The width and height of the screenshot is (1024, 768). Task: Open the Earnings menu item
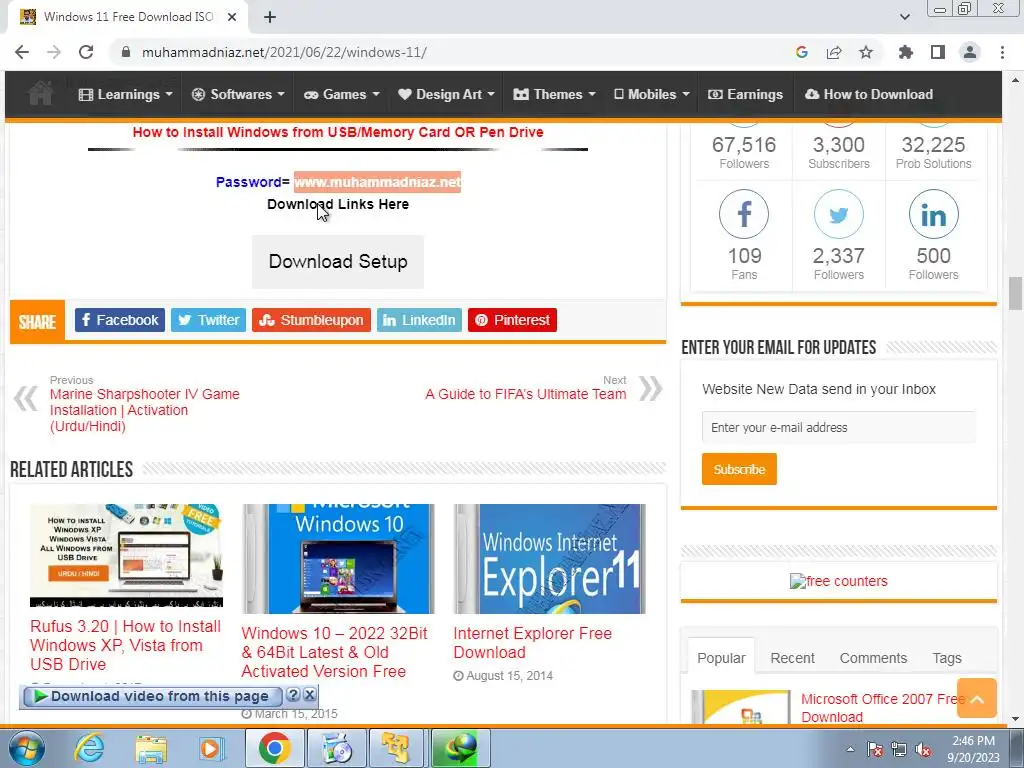745,94
